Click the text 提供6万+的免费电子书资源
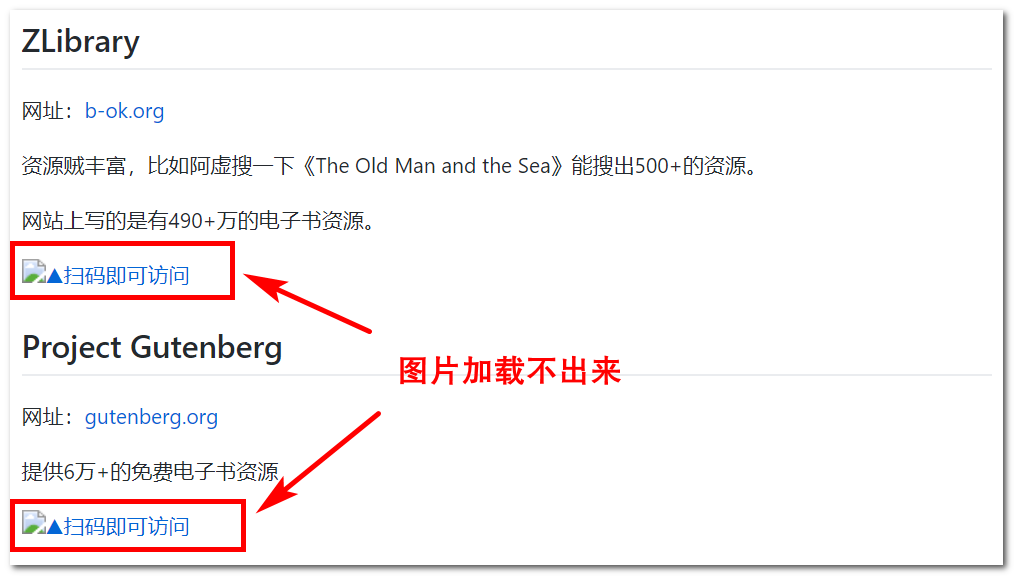 point(150,472)
